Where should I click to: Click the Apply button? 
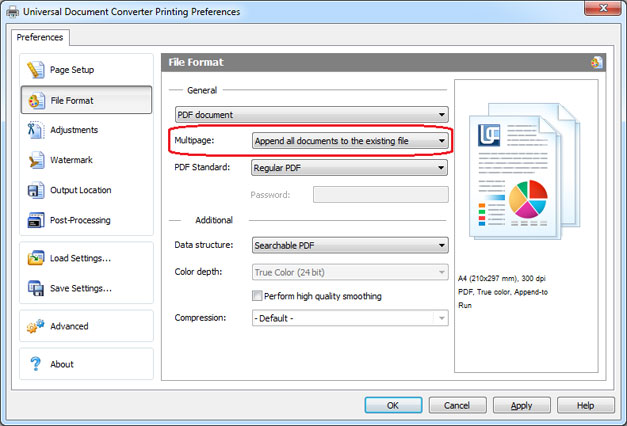(x=521, y=405)
